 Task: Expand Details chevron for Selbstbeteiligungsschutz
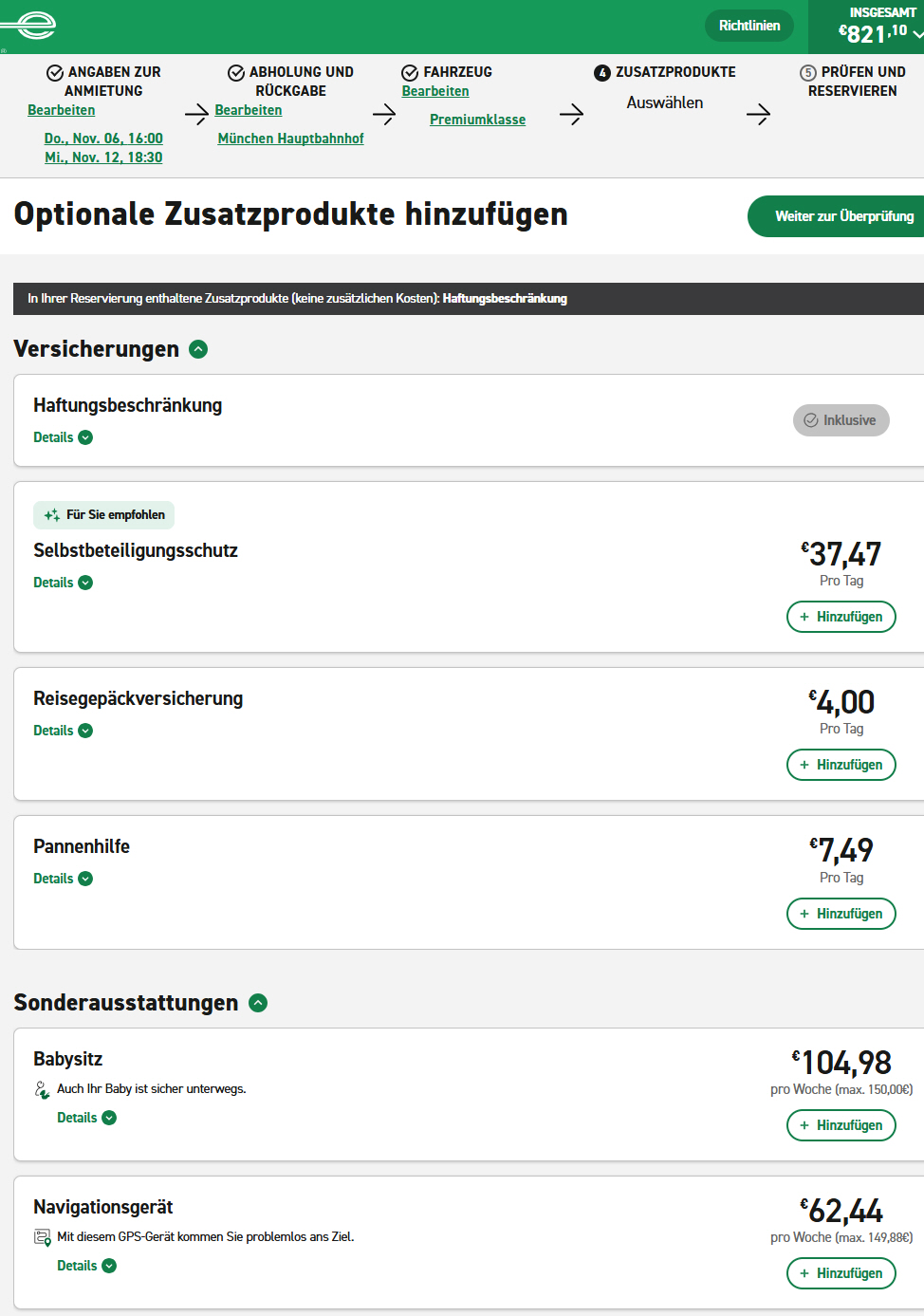point(85,583)
